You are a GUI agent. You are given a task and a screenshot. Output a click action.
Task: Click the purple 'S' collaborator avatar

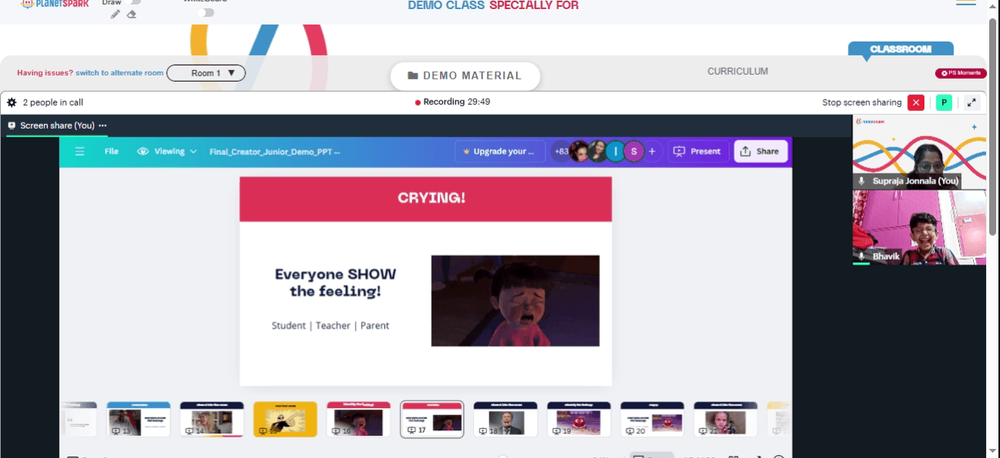pyautogui.click(x=634, y=151)
